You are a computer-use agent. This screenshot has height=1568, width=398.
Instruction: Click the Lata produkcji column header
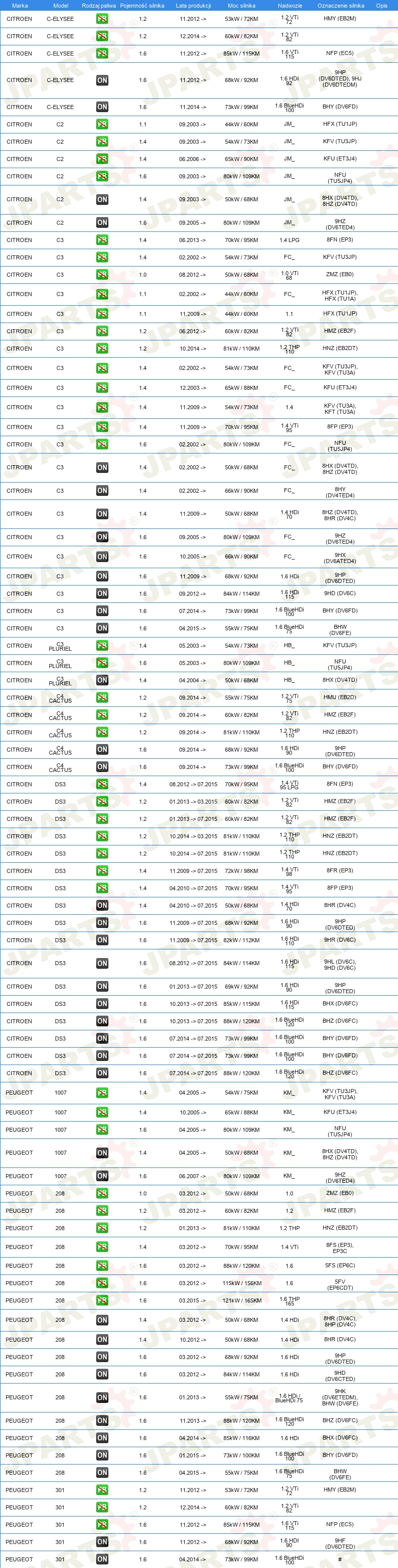pos(193,6)
